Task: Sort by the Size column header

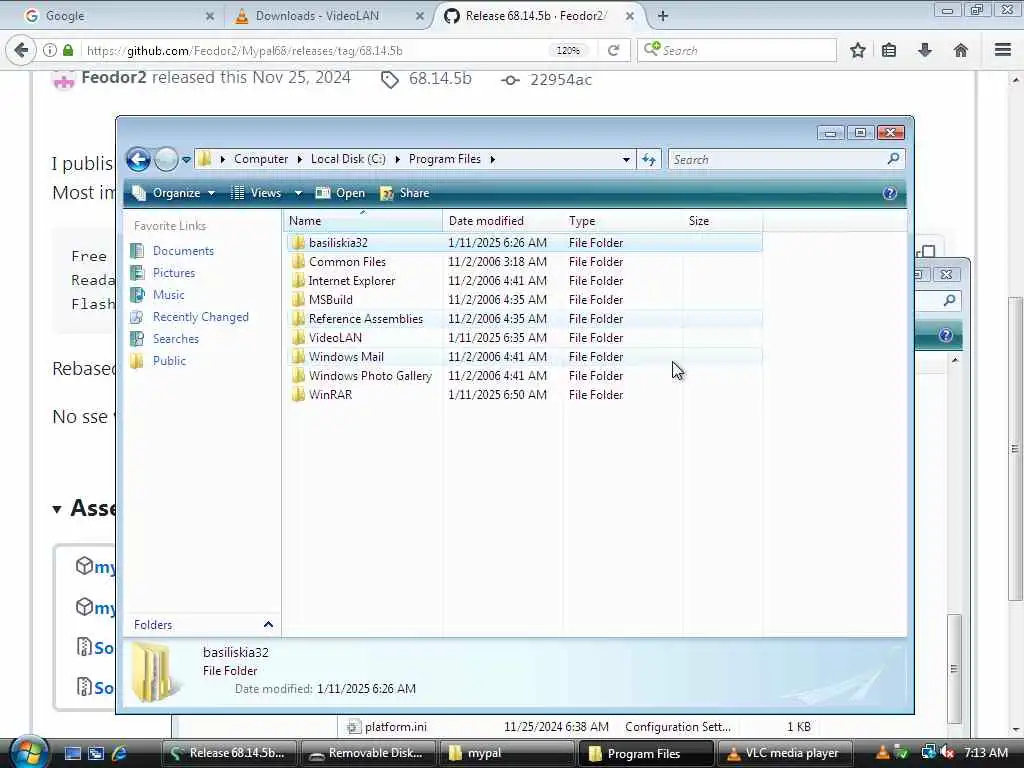Action: click(x=722, y=221)
